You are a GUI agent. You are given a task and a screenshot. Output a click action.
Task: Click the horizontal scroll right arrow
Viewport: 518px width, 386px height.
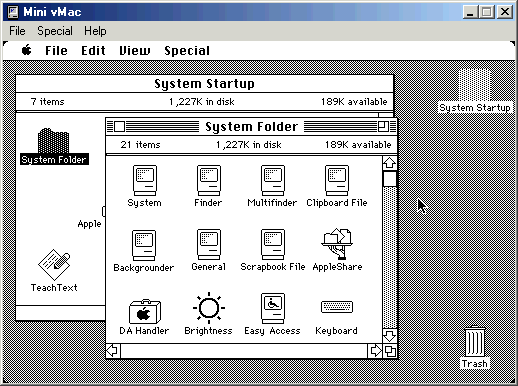click(375, 351)
